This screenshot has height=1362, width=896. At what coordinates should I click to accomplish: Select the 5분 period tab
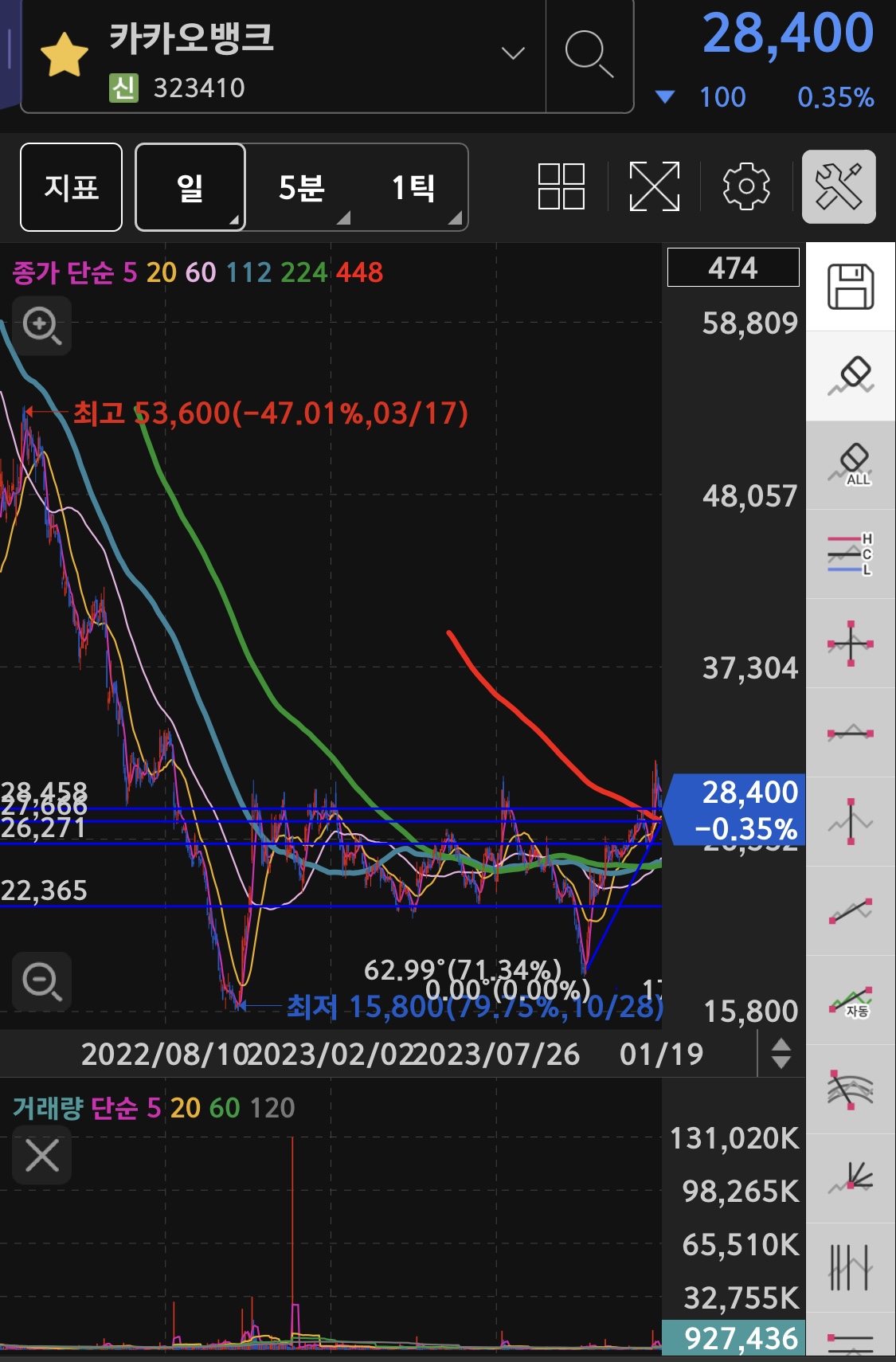(301, 188)
